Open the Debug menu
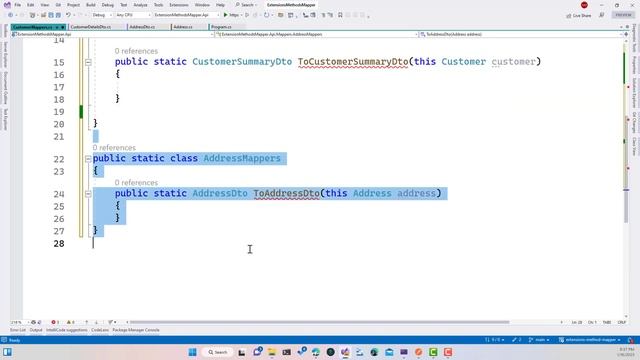Viewport: 640px width, 360px height. pyautogui.click(x=108, y=5)
